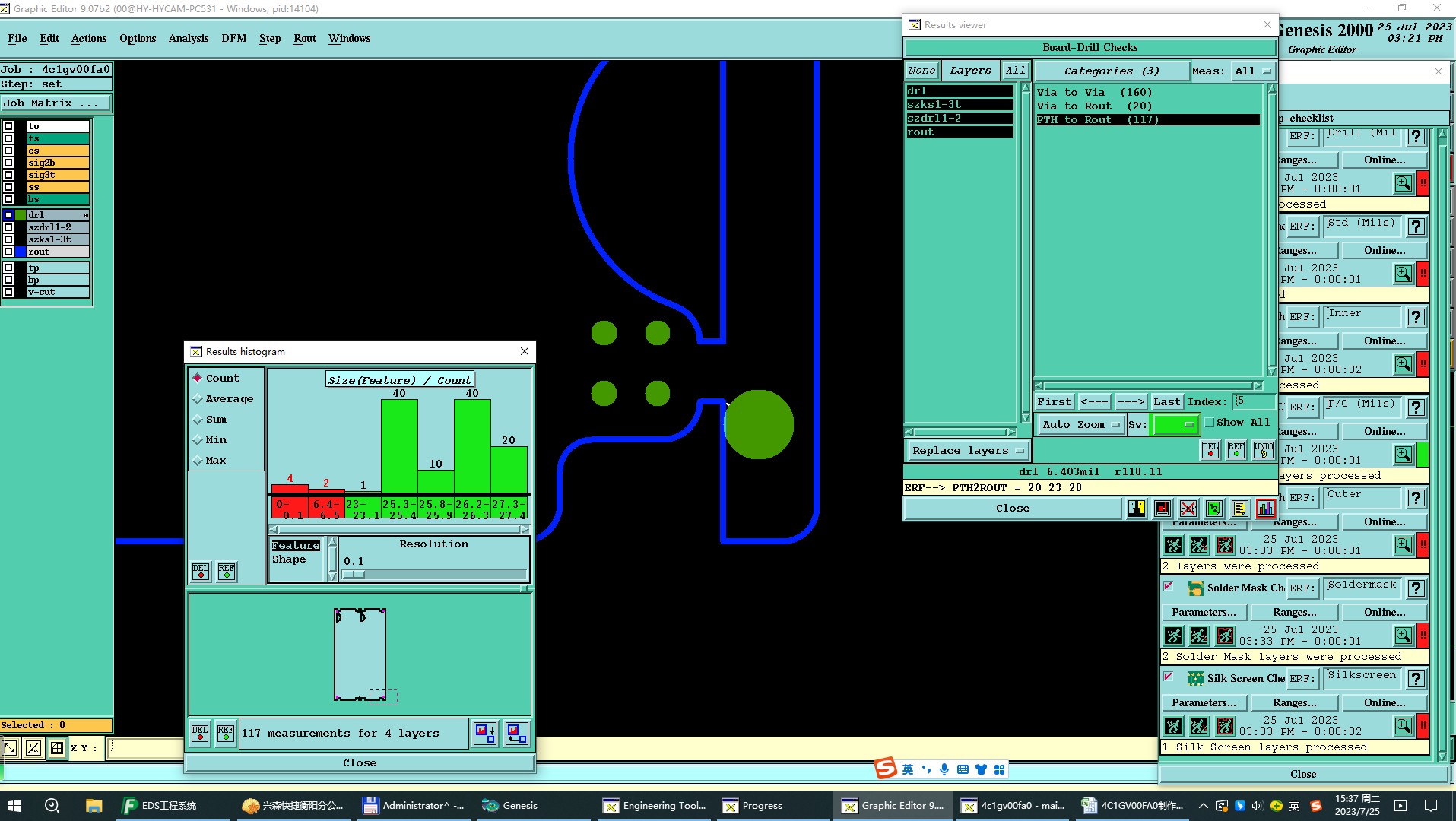
Task: Click down arrow of categories list scrollbar
Action: [x=1272, y=372]
